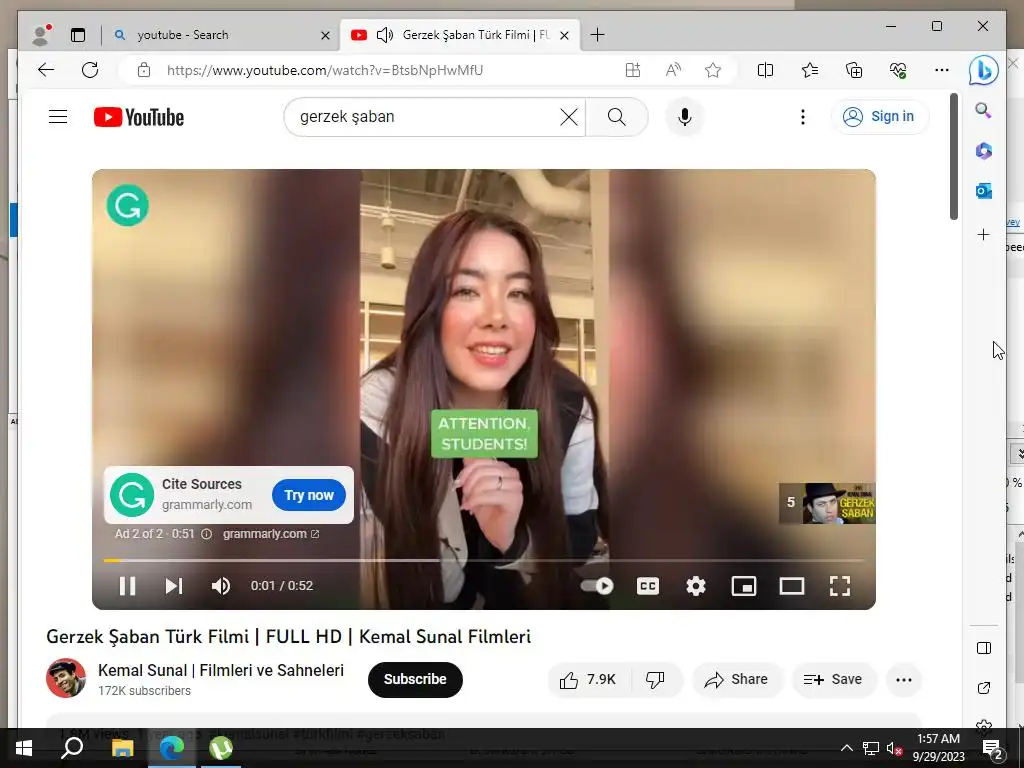Click the Try now ad button
The width and height of the screenshot is (1024, 768).
pyautogui.click(x=309, y=495)
